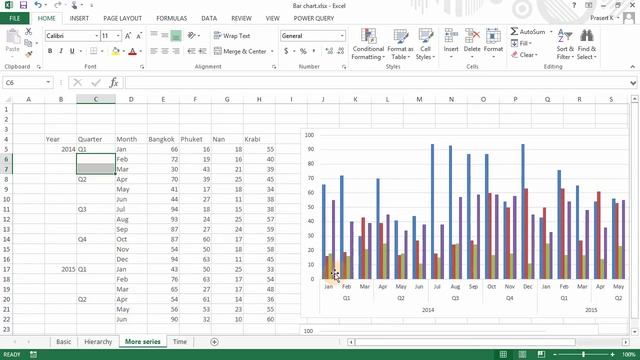Click AutoSum button
Image resolution: width=640 pixels, height=360 pixels.
[528, 32]
